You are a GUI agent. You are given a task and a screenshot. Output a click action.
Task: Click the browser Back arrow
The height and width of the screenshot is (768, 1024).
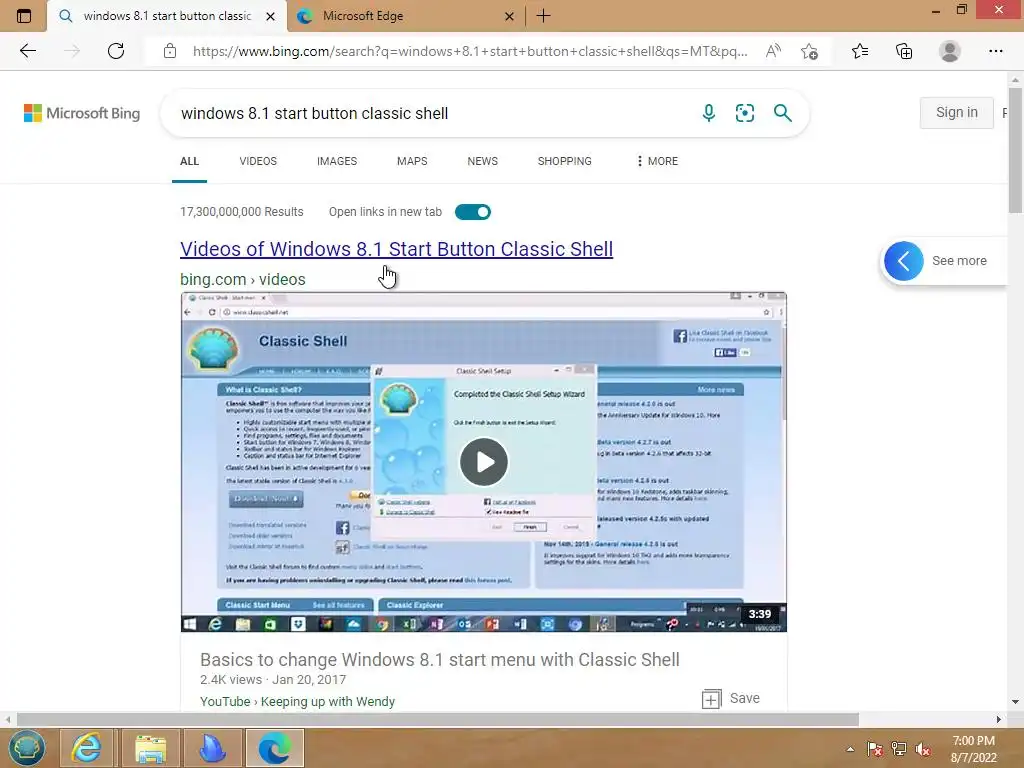pyautogui.click(x=27, y=51)
